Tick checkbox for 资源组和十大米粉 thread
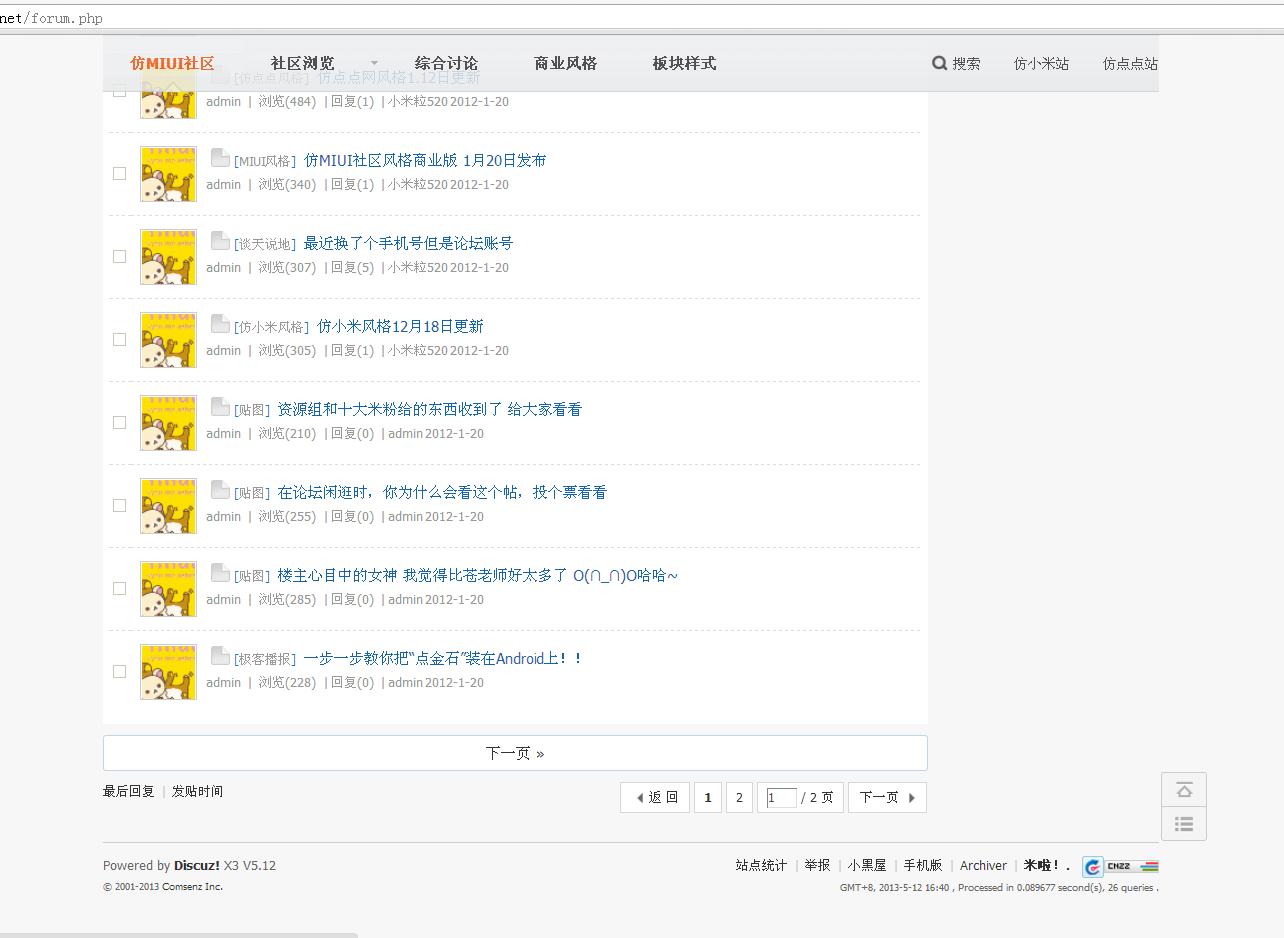The height and width of the screenshot is (938, 1284). [119, 422]
